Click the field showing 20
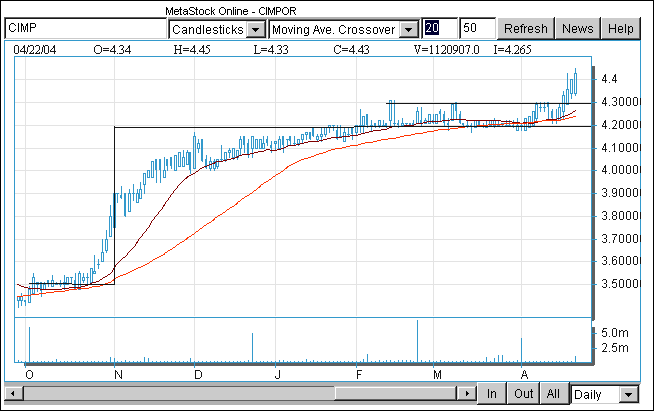This screenshot has width=654, height=411. tap(439, 28)
